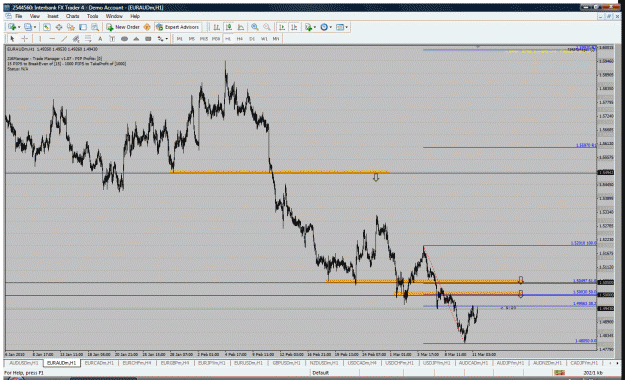Open the New Chart tool
Screen dimensions: 625x380
(x=12, y=27)
